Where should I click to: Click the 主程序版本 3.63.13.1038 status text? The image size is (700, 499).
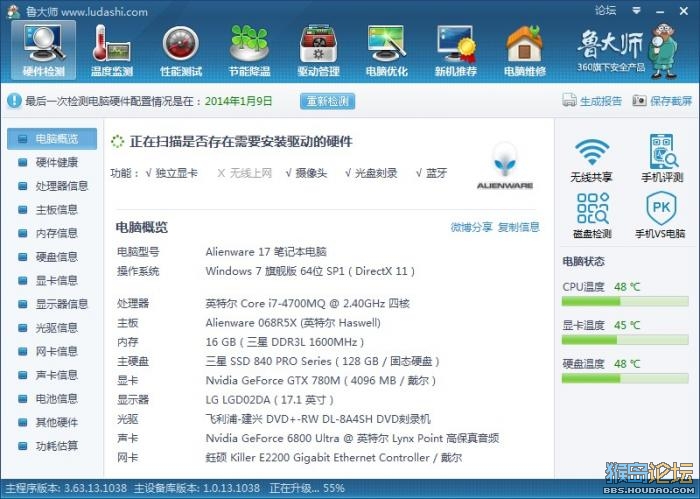[x=66, y=488]
